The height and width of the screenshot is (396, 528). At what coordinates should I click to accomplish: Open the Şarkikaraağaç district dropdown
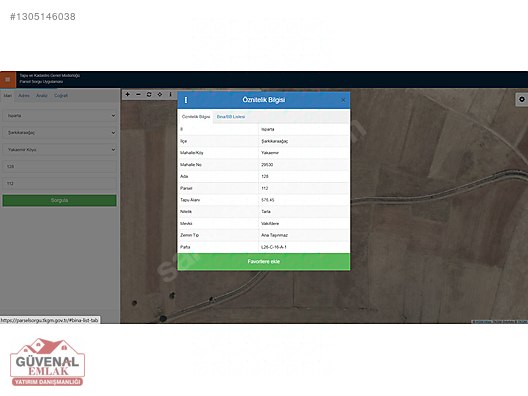pyautogui.click(x=60, y=133)
